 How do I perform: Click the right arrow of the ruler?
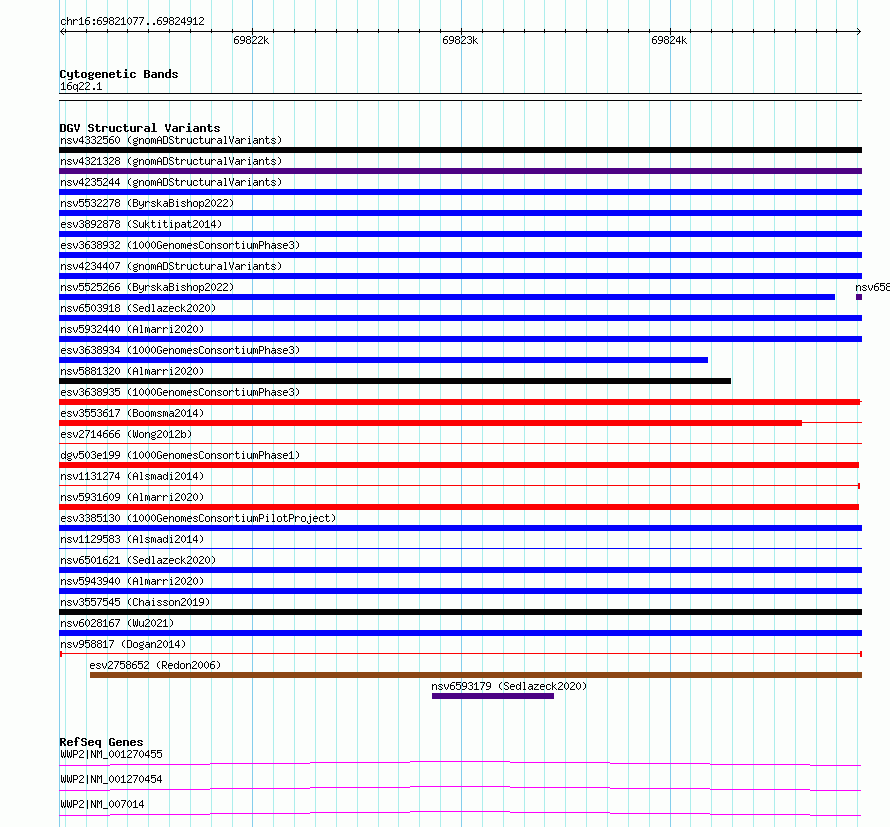(858, 32)
